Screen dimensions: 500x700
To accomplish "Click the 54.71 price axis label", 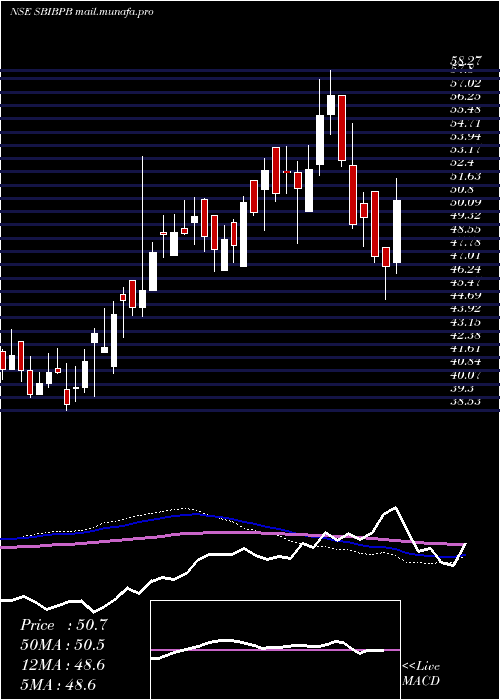I will [x=464, y=123].
